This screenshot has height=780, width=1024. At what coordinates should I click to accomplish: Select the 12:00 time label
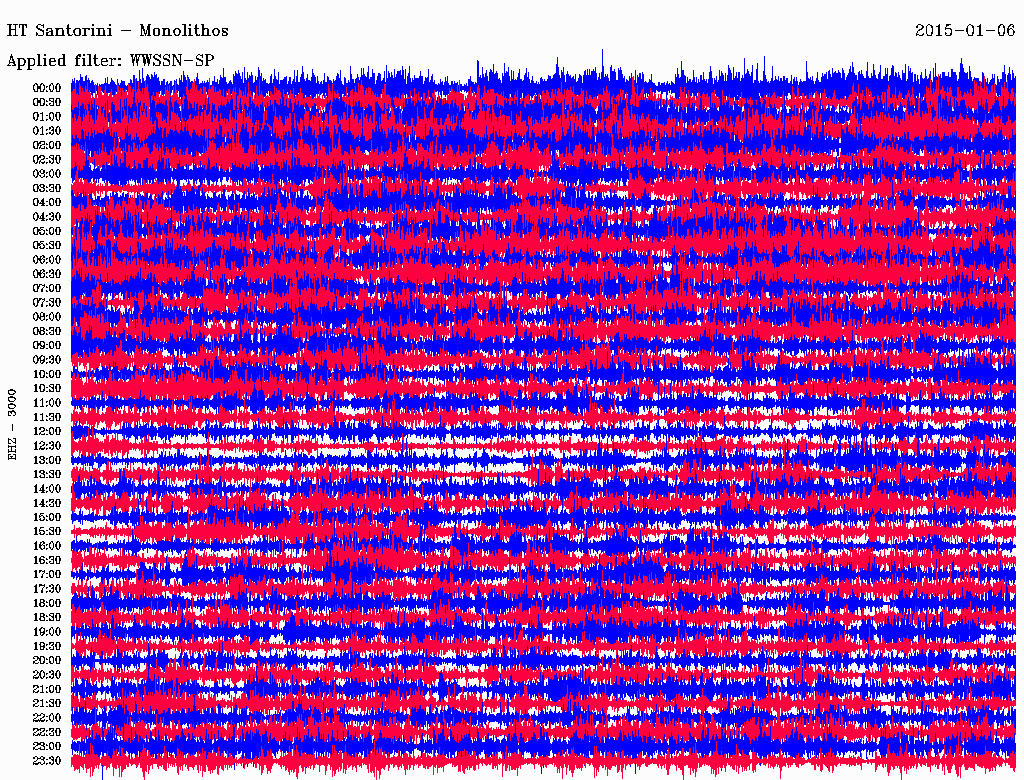(47, 431)
